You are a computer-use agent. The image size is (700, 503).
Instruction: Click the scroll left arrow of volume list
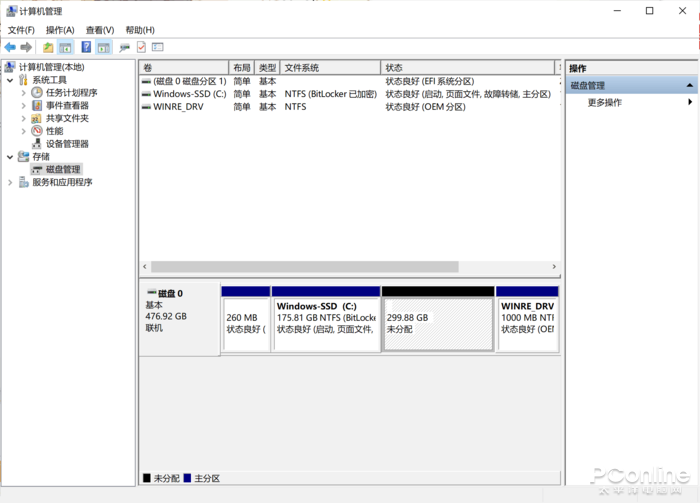point(145,266)
